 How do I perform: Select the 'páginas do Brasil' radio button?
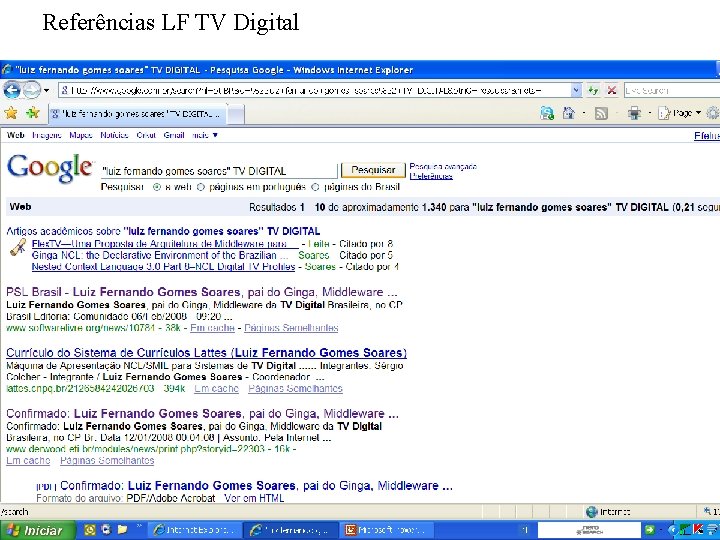[315, 187]
